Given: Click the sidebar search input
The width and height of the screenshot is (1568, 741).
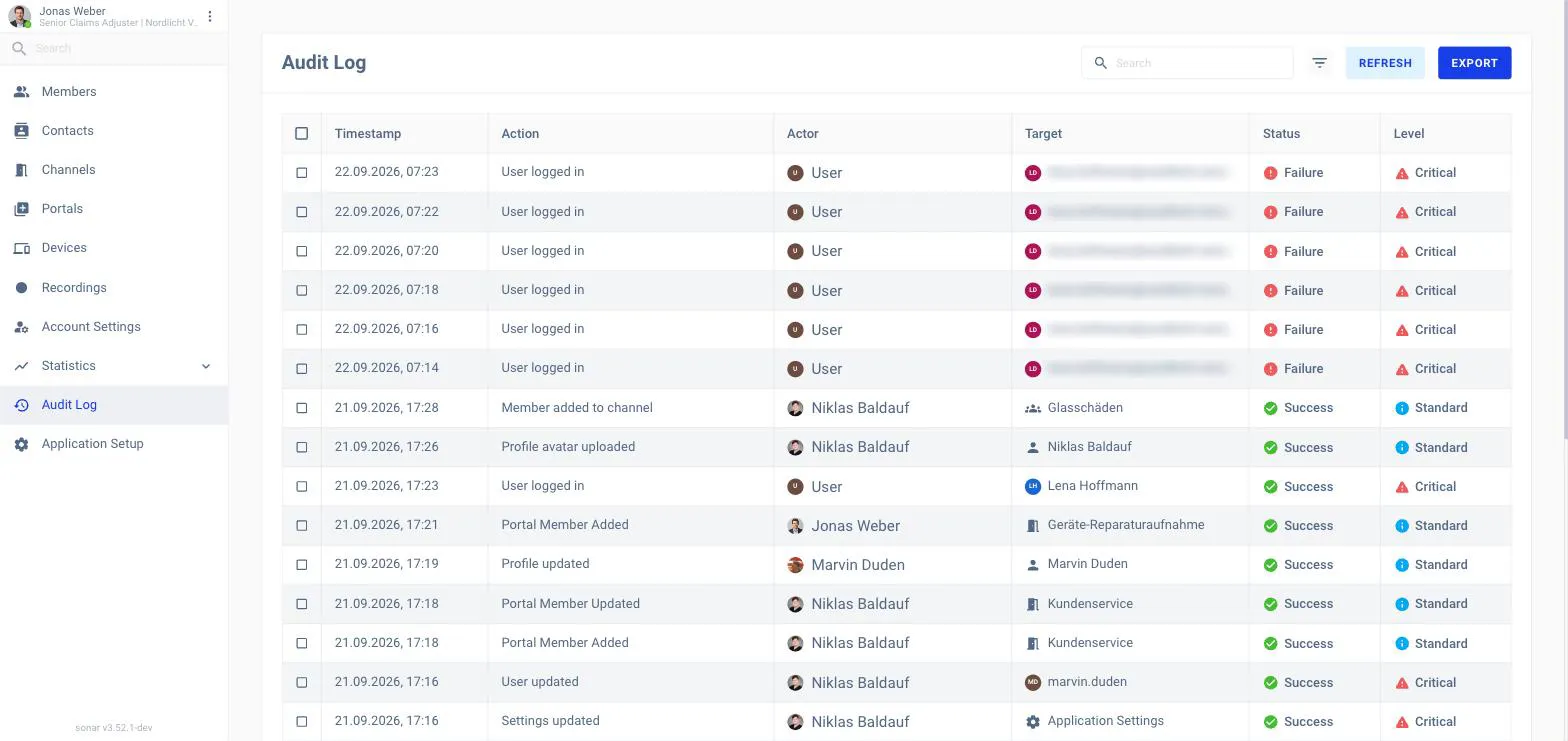Looking at the screenshot, I should (x=114, y=48).
